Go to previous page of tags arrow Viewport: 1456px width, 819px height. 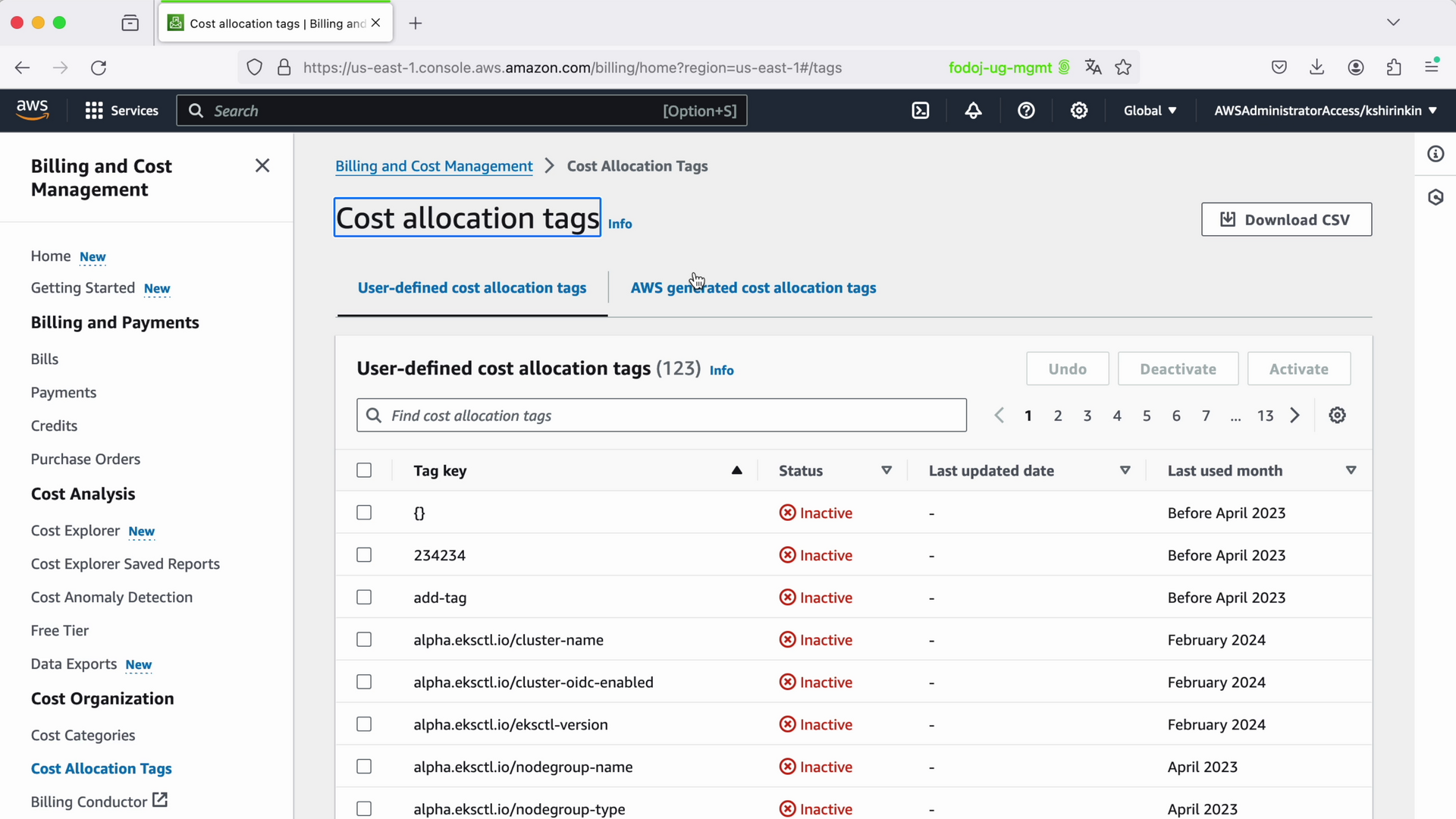point(999,416)
